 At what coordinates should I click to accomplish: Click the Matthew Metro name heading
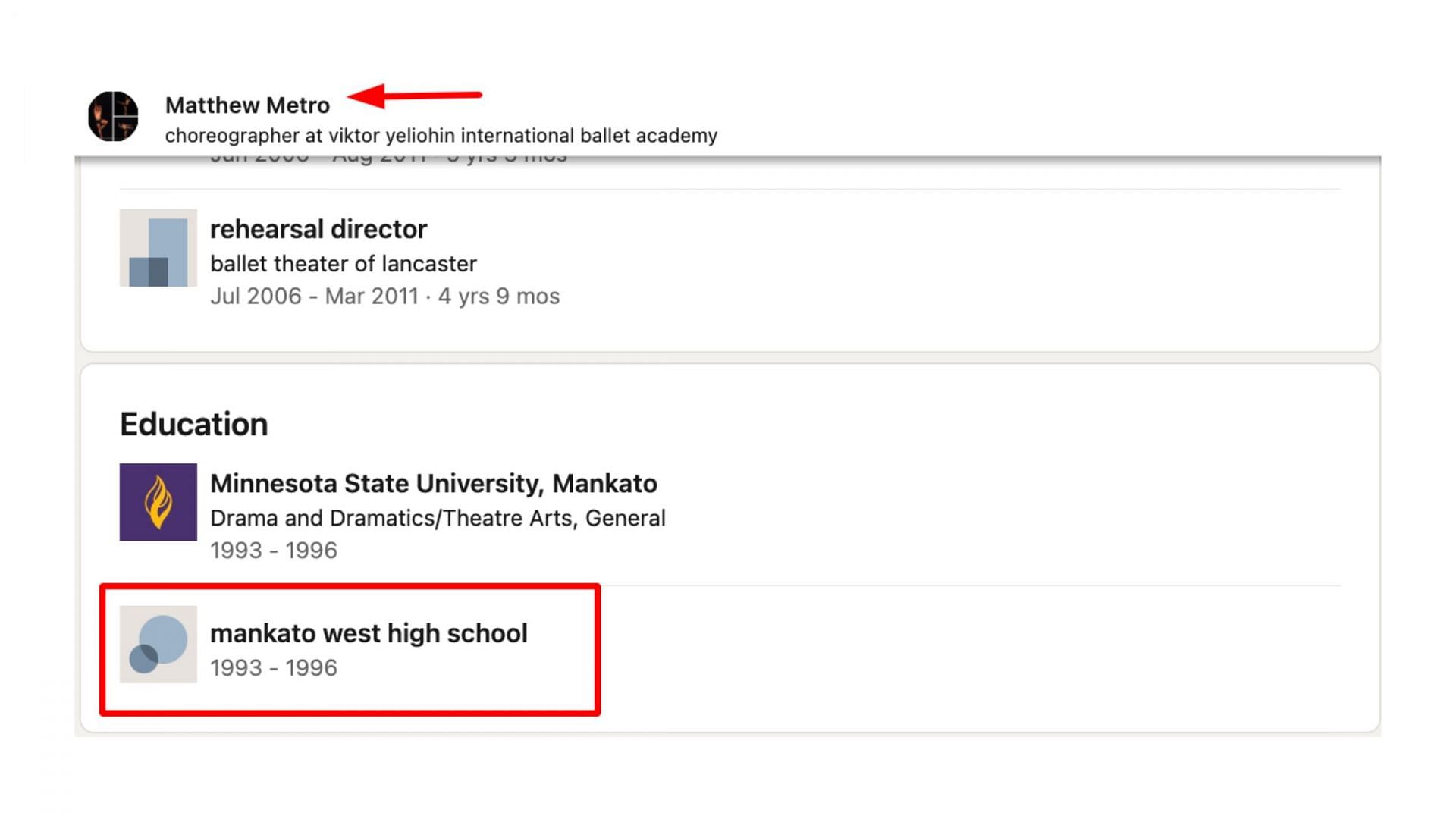(x=247, y=105)
